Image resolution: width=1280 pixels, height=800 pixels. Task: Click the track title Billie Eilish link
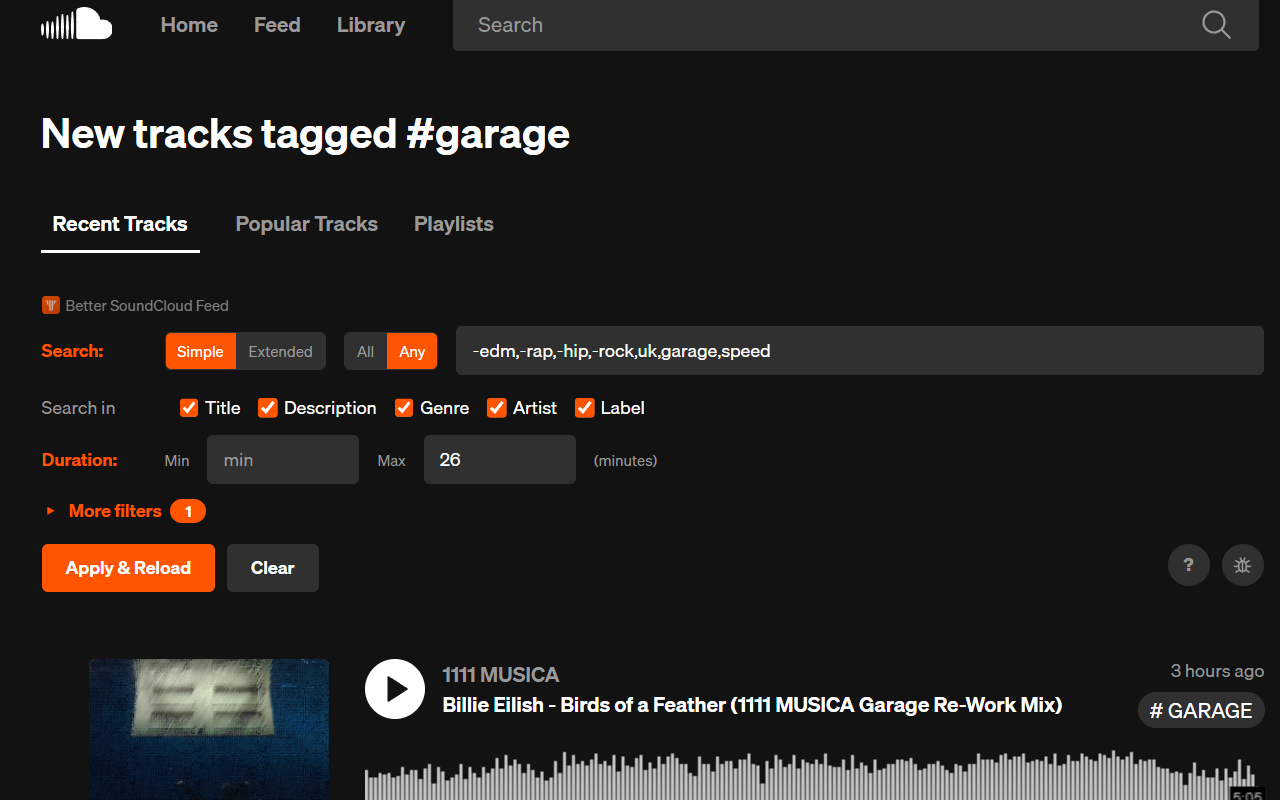tap(752, 705)
